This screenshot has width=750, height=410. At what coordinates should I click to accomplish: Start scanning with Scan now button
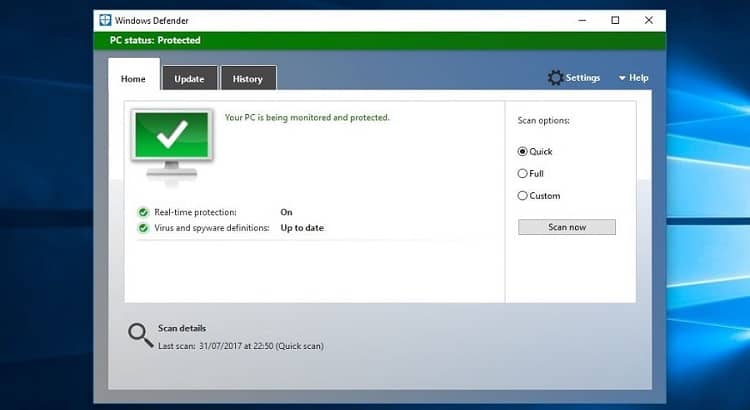[x=567, y=227]
